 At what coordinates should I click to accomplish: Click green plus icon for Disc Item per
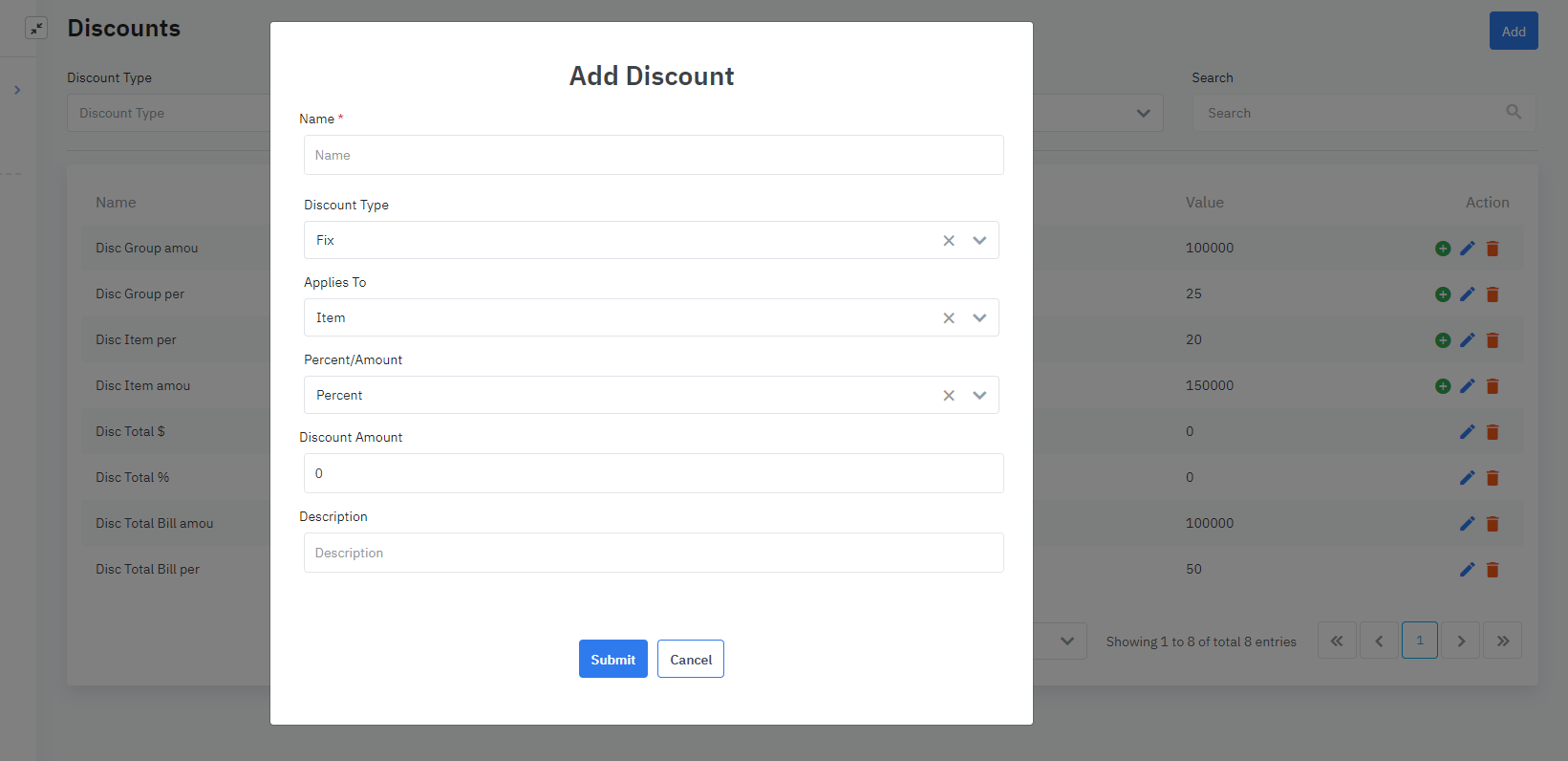click(1443, 340)
